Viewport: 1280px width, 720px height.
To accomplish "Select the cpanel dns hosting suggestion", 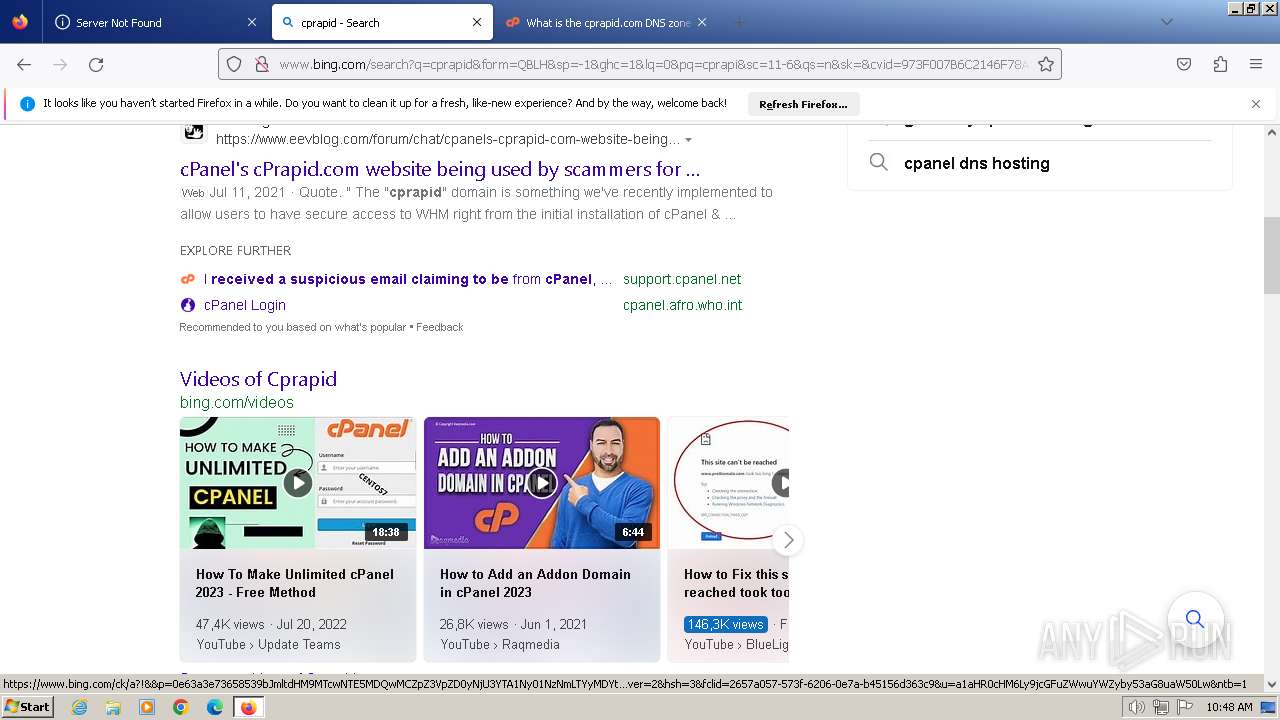I will click(x=977, y=163).
